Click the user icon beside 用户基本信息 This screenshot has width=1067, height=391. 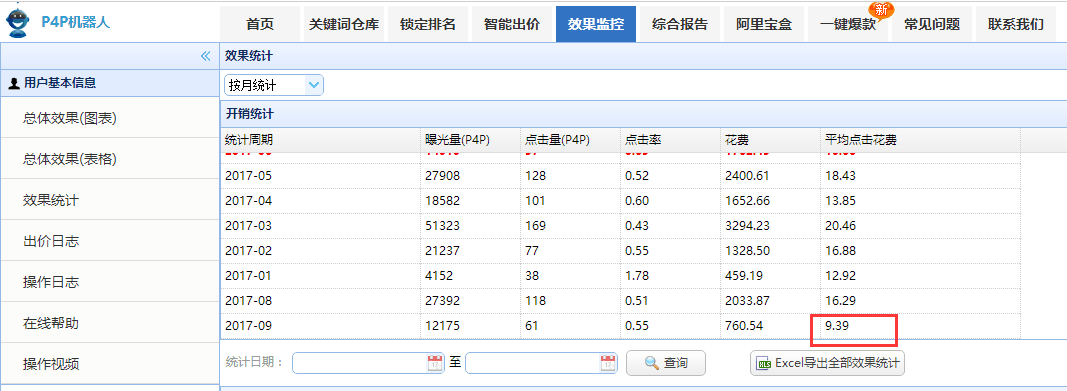tap(14, 84)
